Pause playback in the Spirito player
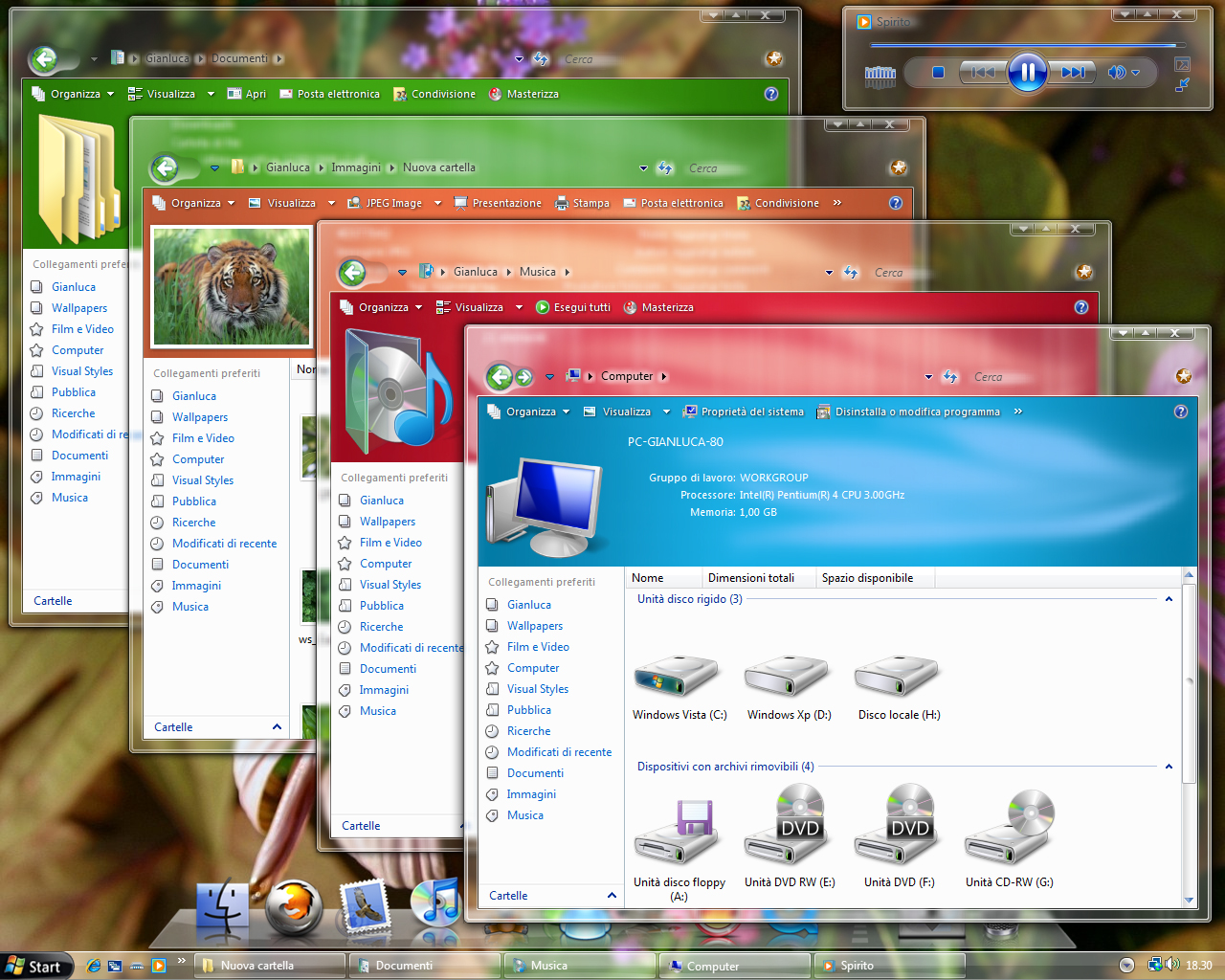The width and height of the screenshot is (1225, 980). [x=1027, y=72]
